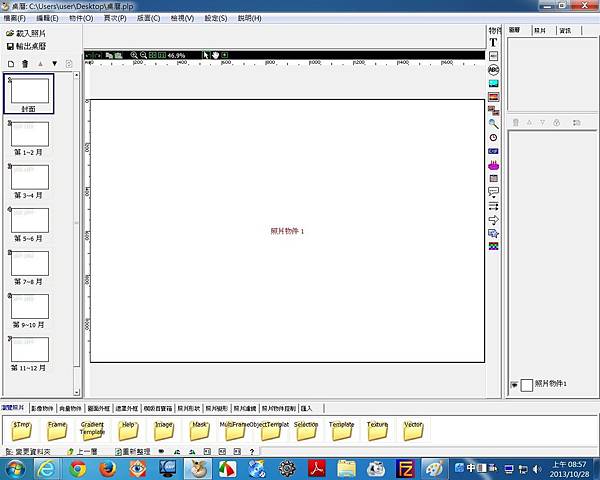The width and height of the screenshot is (600, 480).
Task: Add a new blank page
Action: point(11,64)
